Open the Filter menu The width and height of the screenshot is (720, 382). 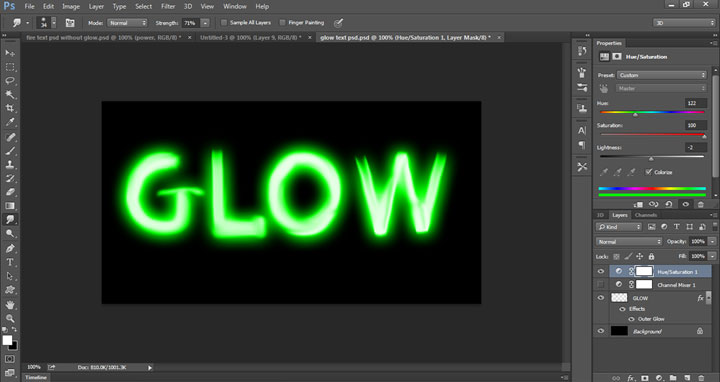pyautogui.click(x=168, y=6)
